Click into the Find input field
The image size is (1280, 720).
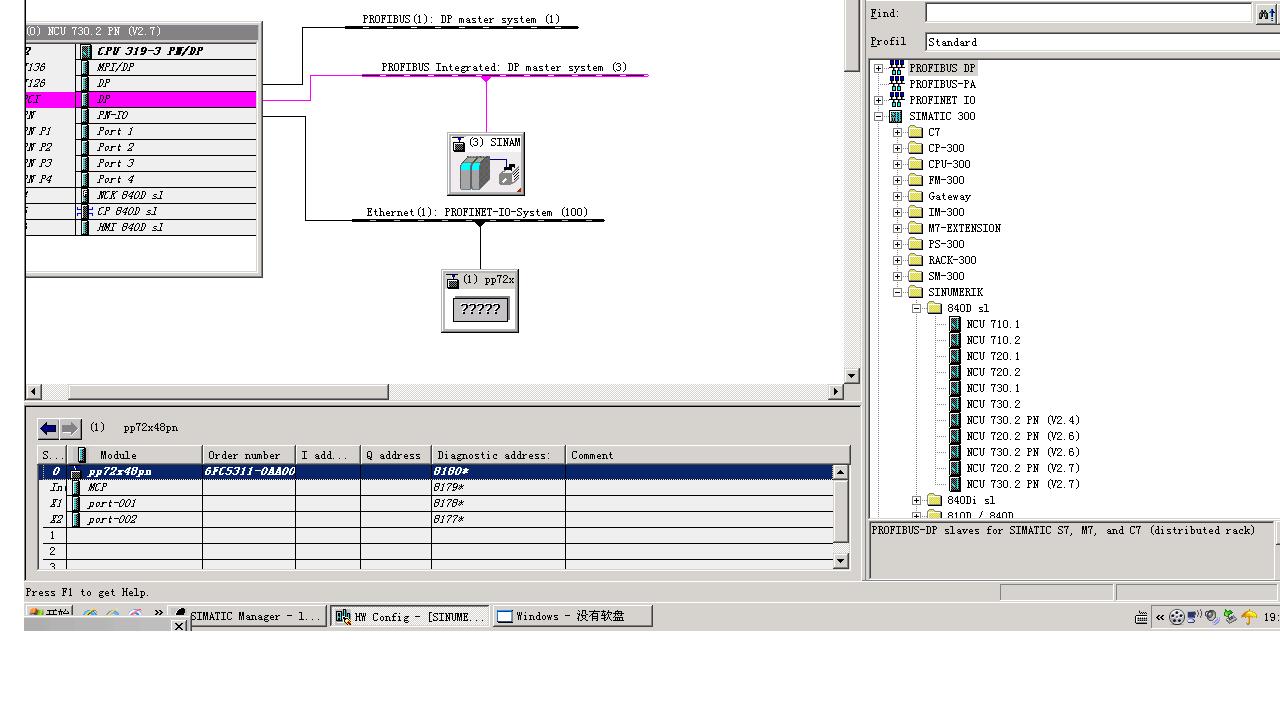pos(1088,13)
